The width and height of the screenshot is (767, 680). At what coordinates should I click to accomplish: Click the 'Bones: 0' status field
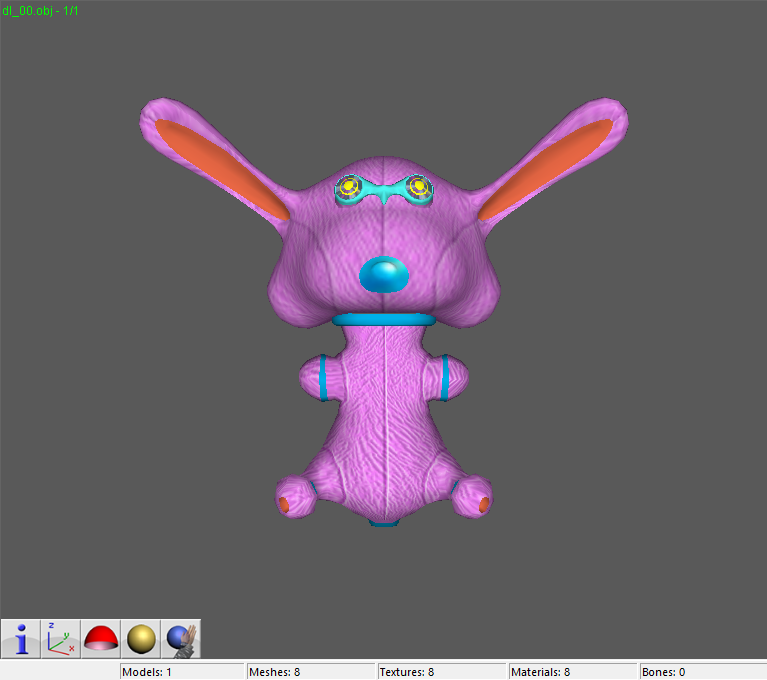click(702, 672)
